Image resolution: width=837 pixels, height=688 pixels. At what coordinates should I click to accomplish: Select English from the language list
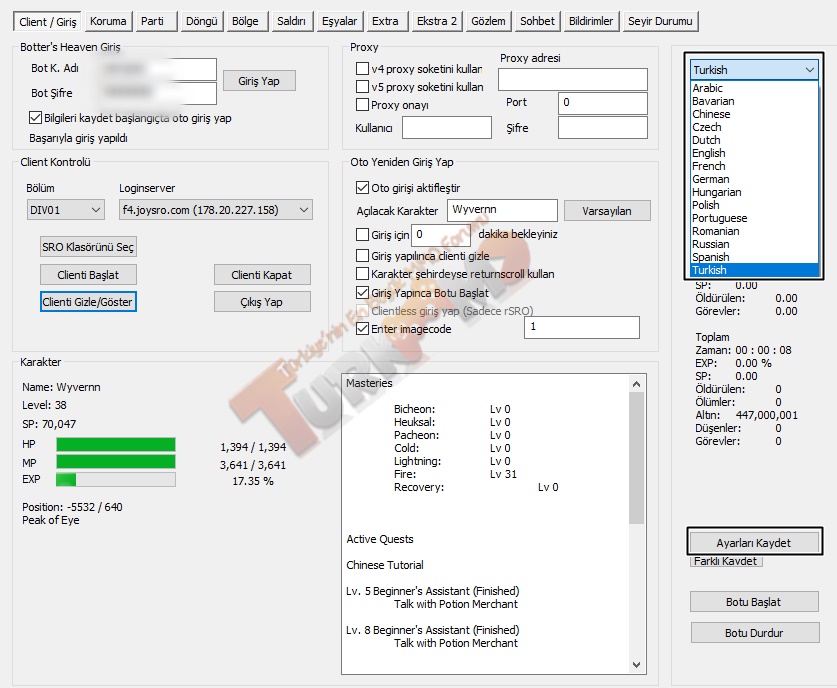click(x=709, y=153)
